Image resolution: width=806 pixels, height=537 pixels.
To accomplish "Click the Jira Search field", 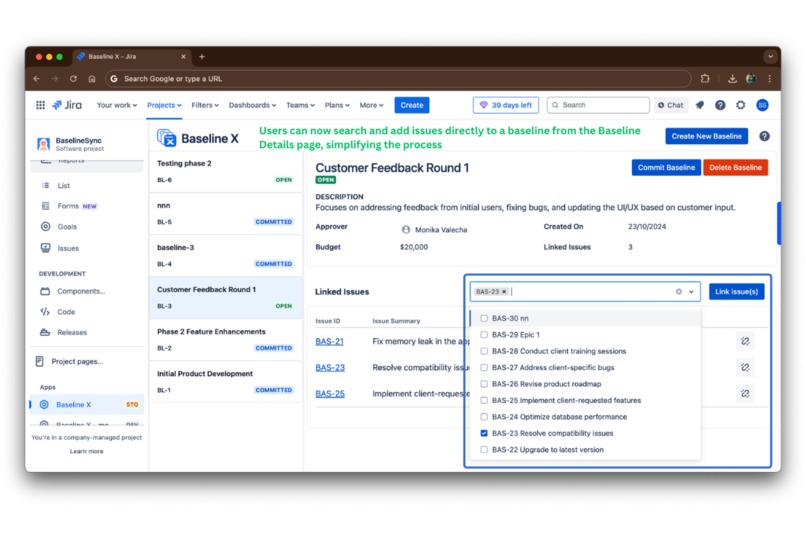I will pos(598,105).
